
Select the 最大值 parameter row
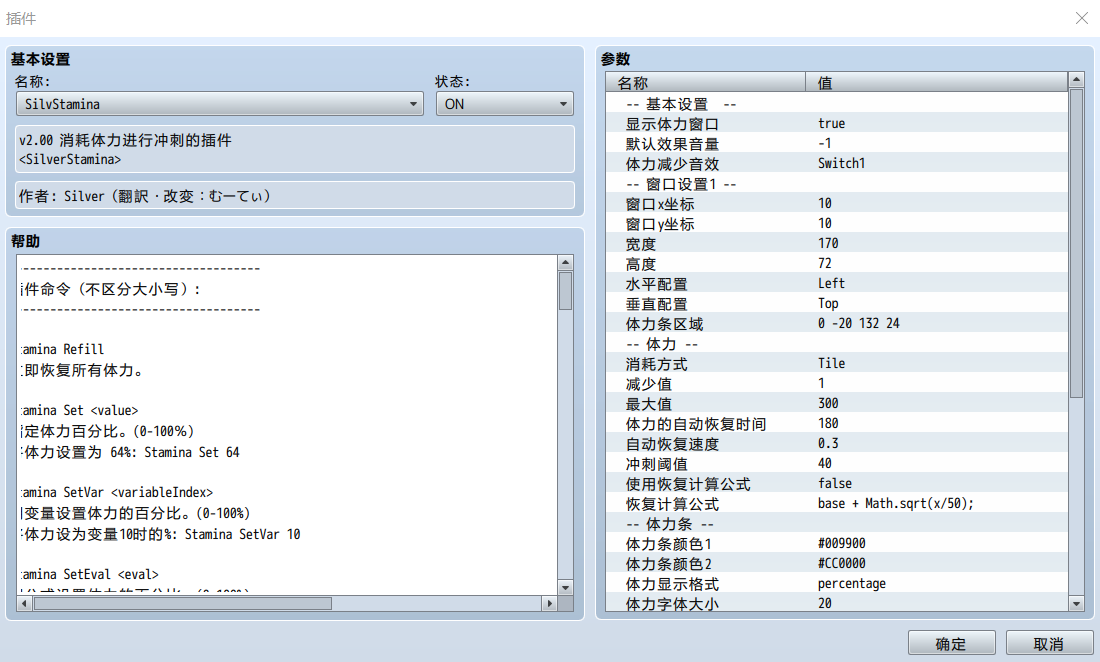837,403
